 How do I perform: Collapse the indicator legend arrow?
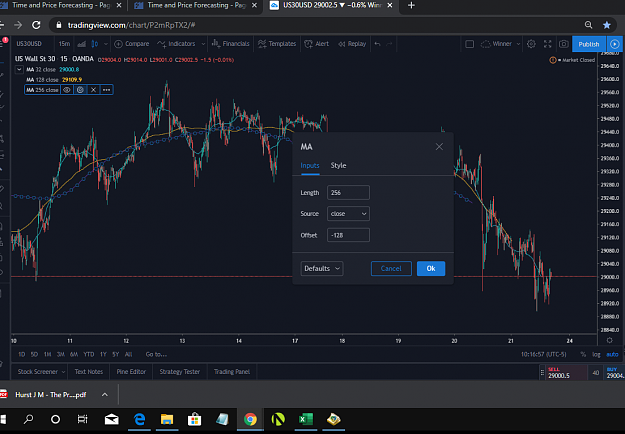[x=19, y=69]
